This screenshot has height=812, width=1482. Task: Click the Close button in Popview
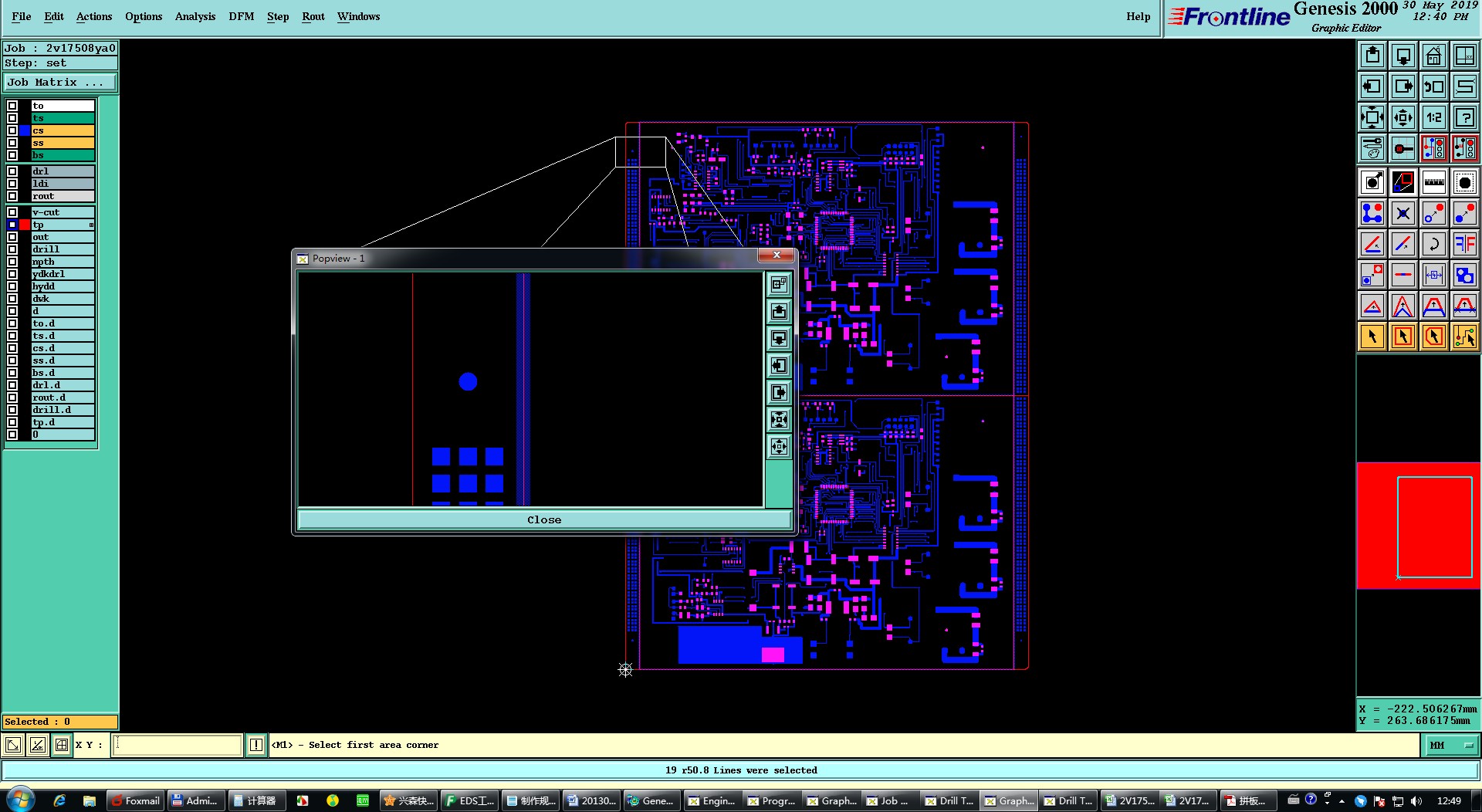coord(544,519)
